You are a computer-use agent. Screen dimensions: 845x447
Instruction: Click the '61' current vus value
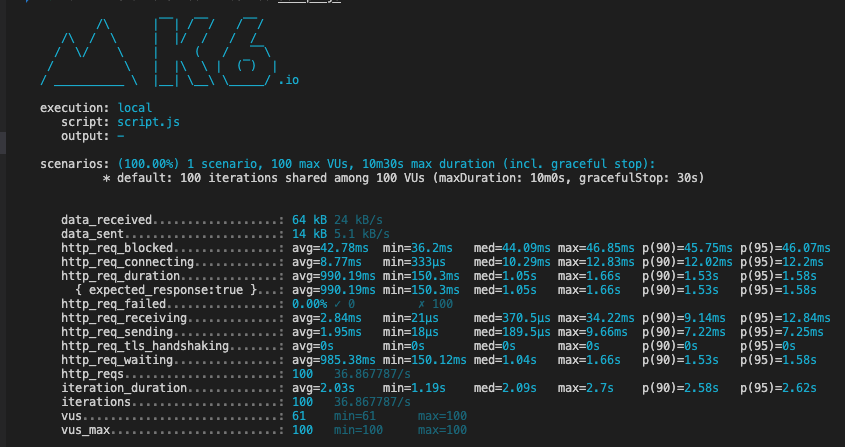[x=299, y=416]
